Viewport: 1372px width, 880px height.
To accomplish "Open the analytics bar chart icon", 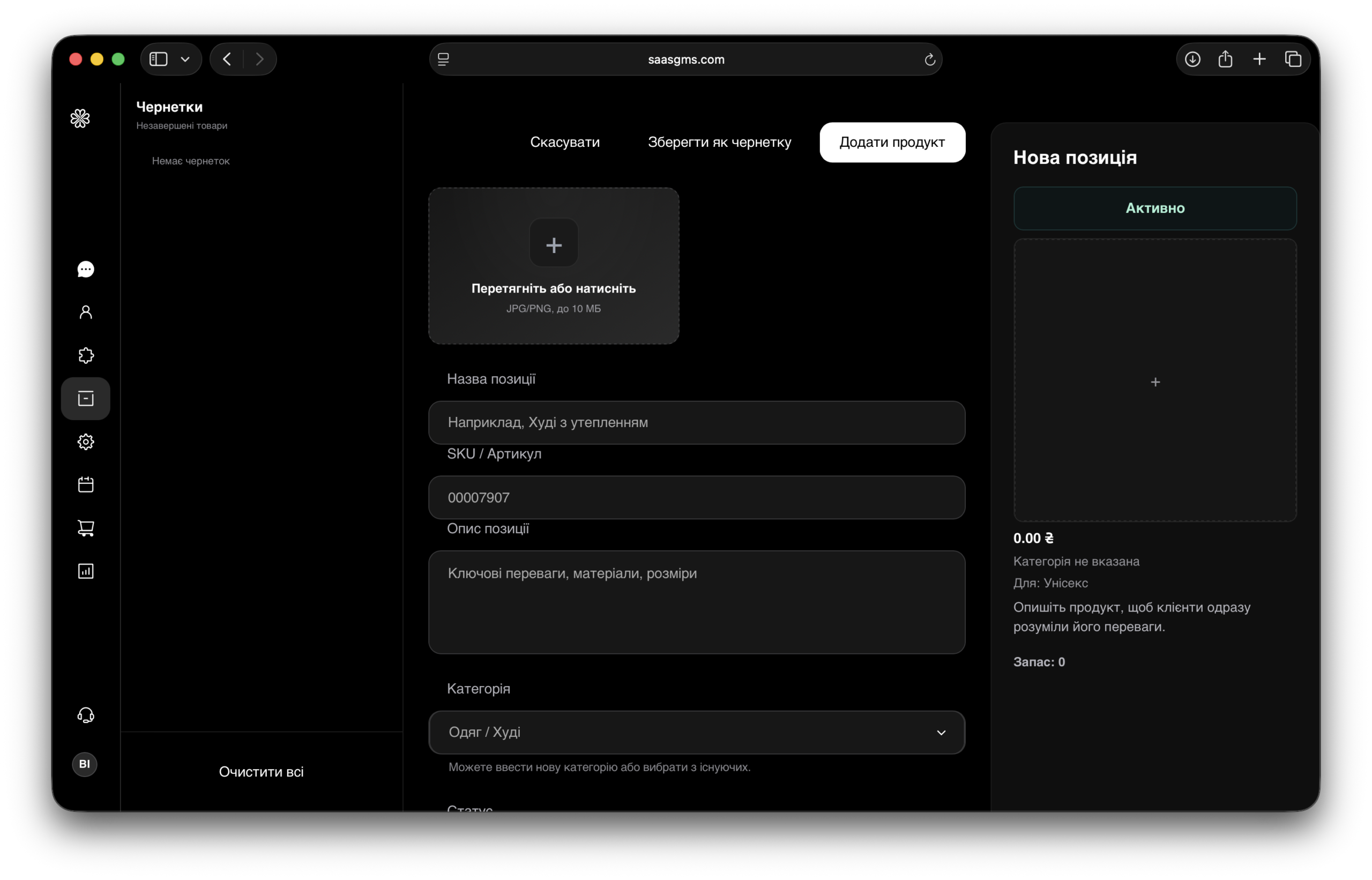I will (x=86, y=571).
